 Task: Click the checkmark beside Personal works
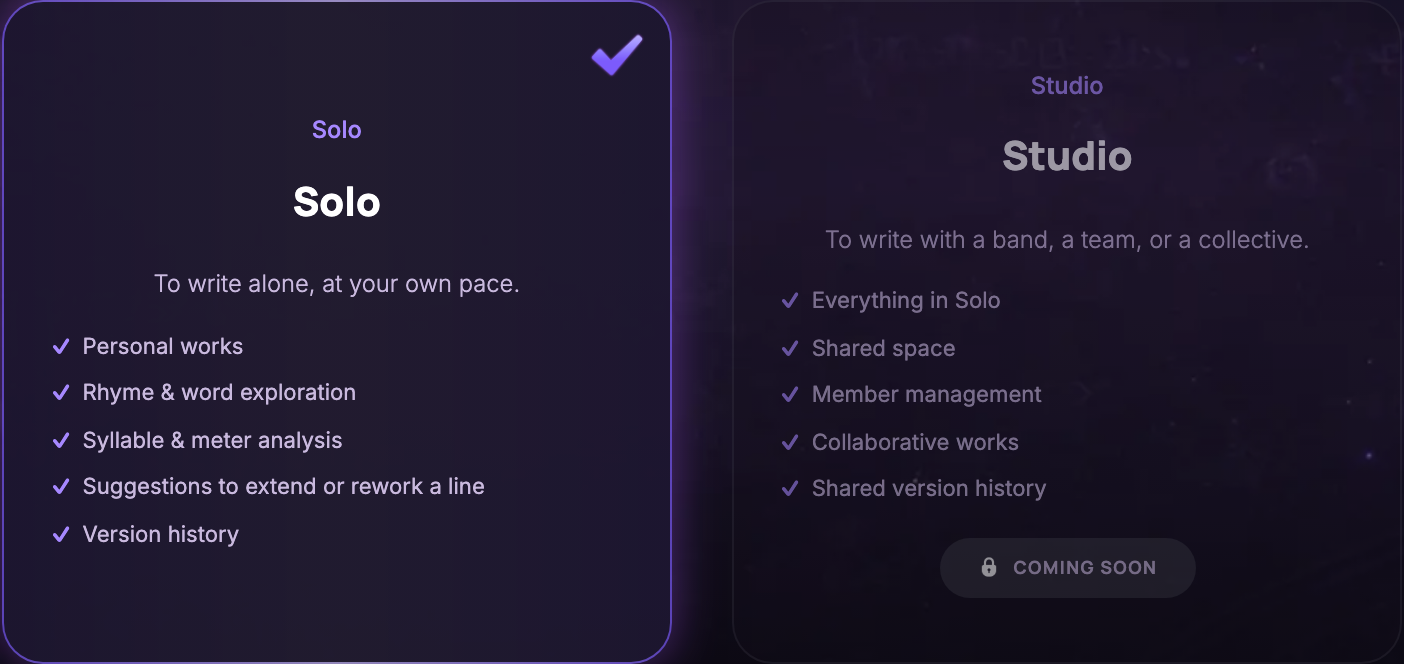point(61,346)
